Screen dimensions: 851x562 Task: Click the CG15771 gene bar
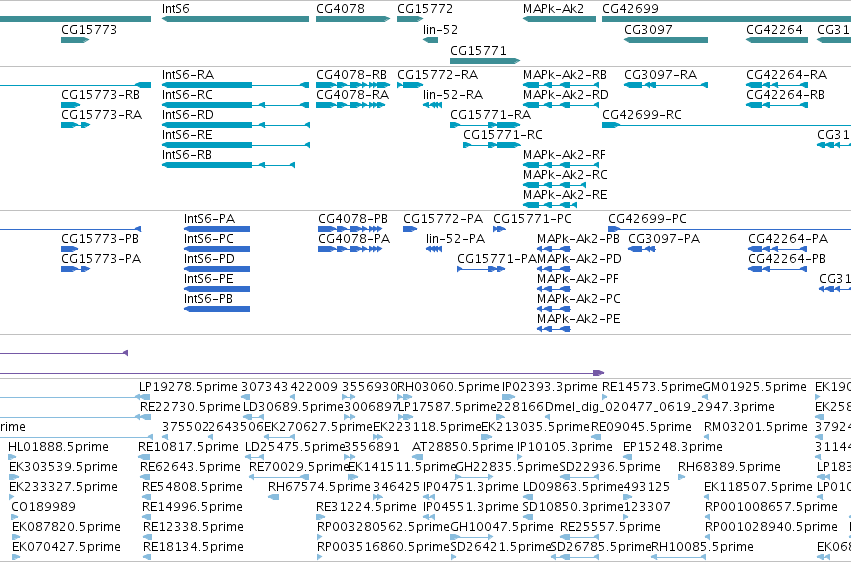[485, 61]
